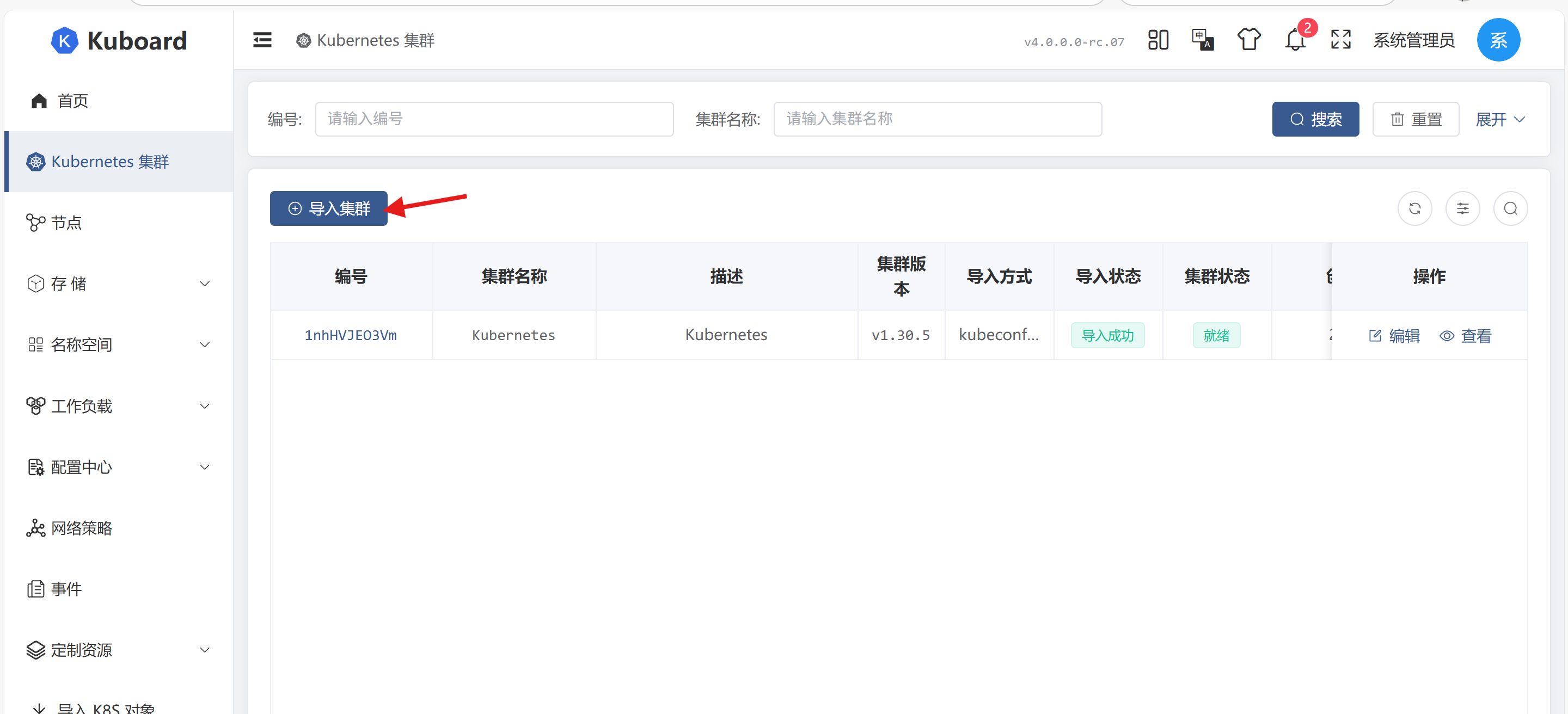Switch language with translate icon
Viewport: 1568px width, 714px height.
pos(1203,40)
